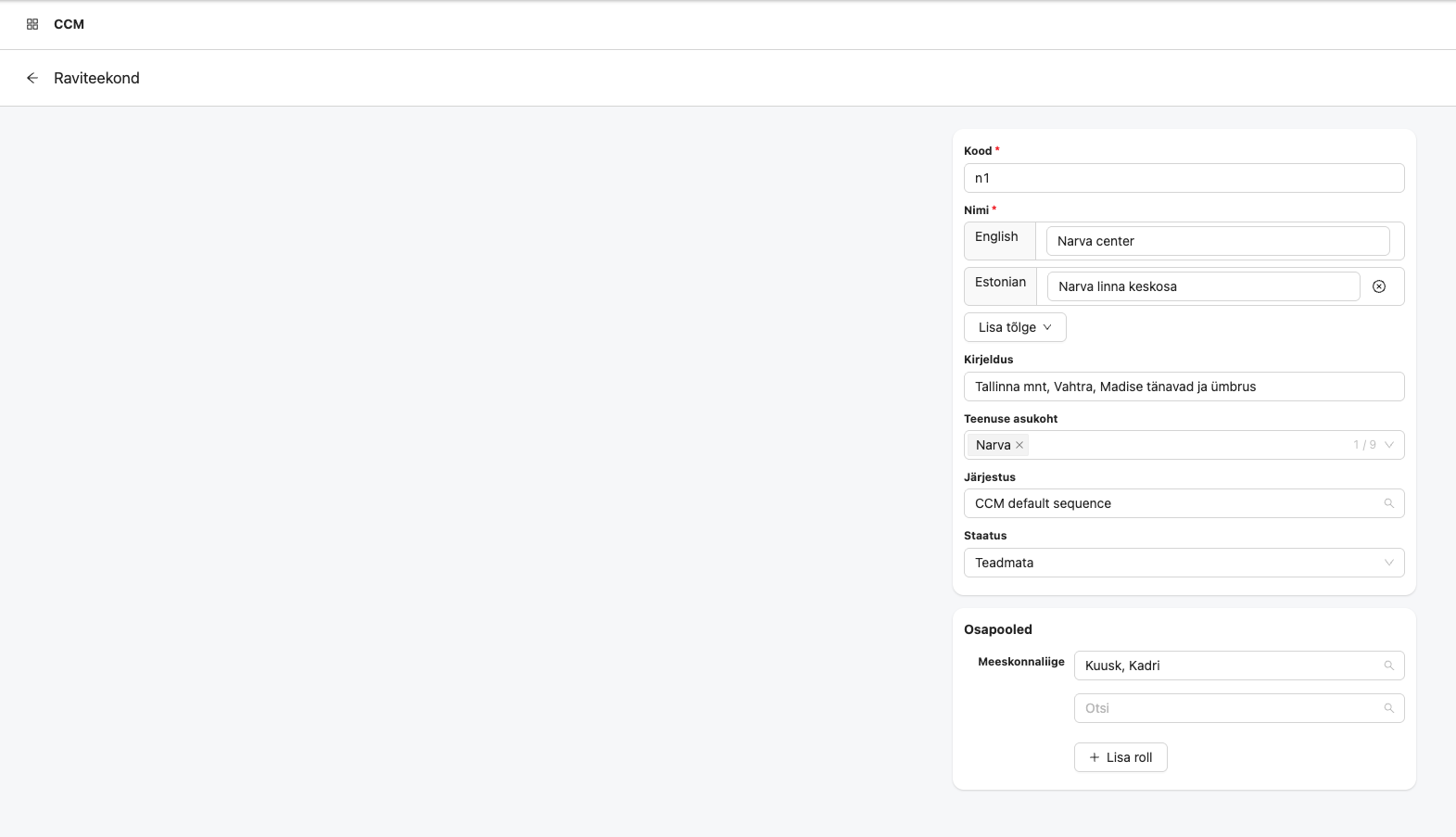
Task: Open the Lisa tõlge dropdown
Action: coord(1015,327)
